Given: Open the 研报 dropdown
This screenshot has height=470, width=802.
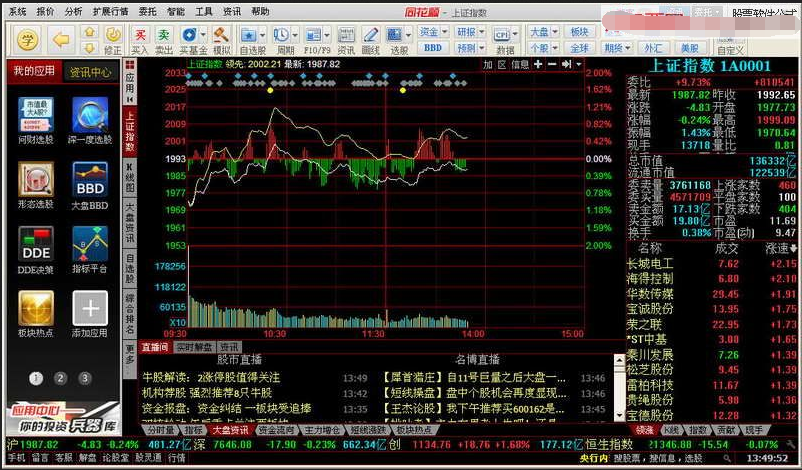Looking at the screenshot, I should pyautogui.click(x=470, y=32).
